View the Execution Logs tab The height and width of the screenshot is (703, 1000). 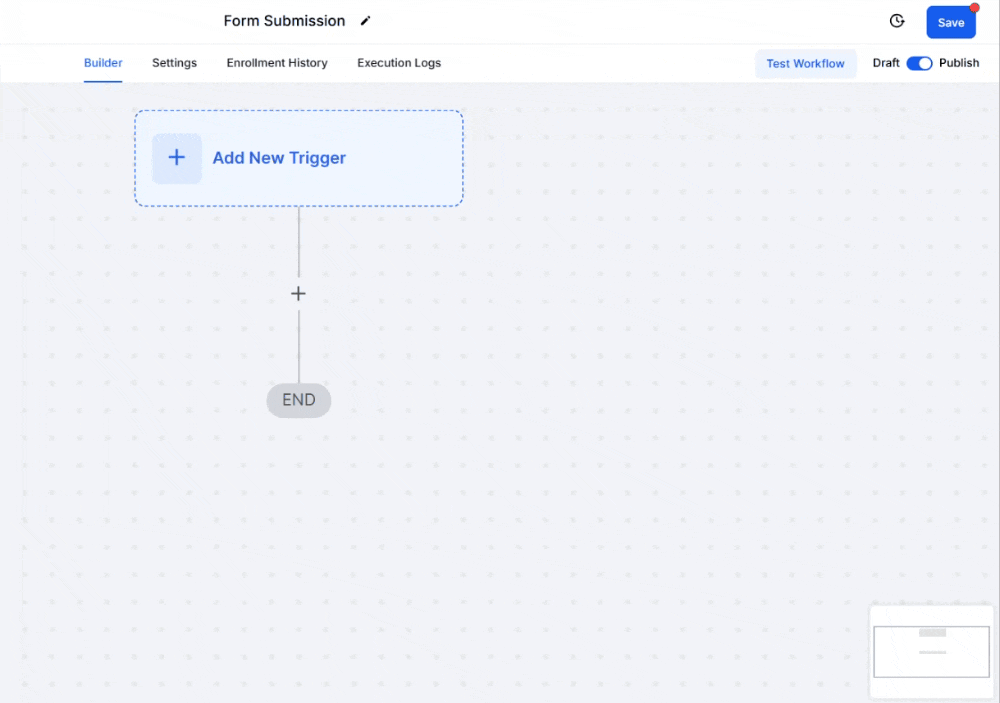click(x=399, y=63)
